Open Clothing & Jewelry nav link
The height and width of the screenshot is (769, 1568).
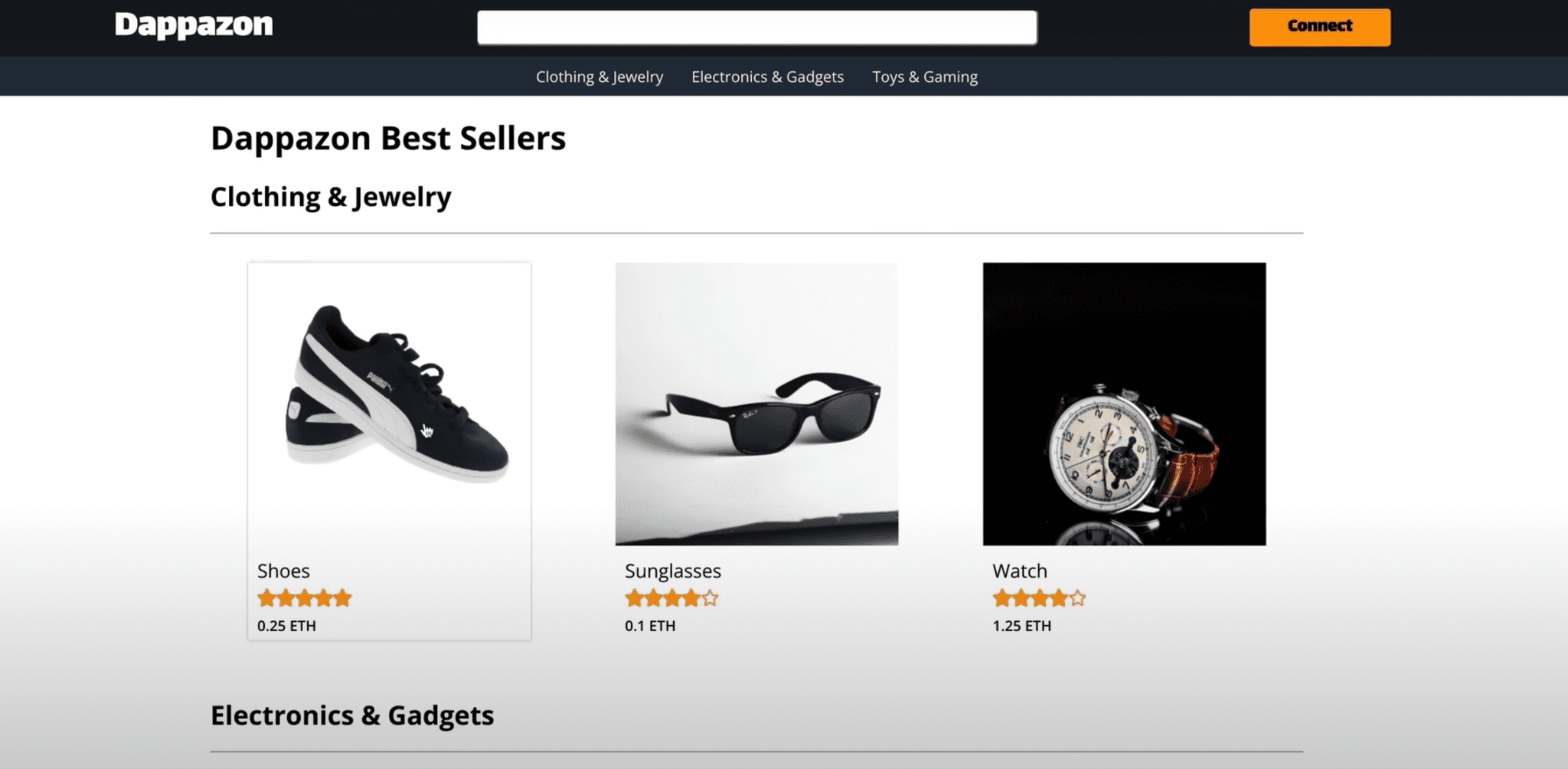(599, 77)
